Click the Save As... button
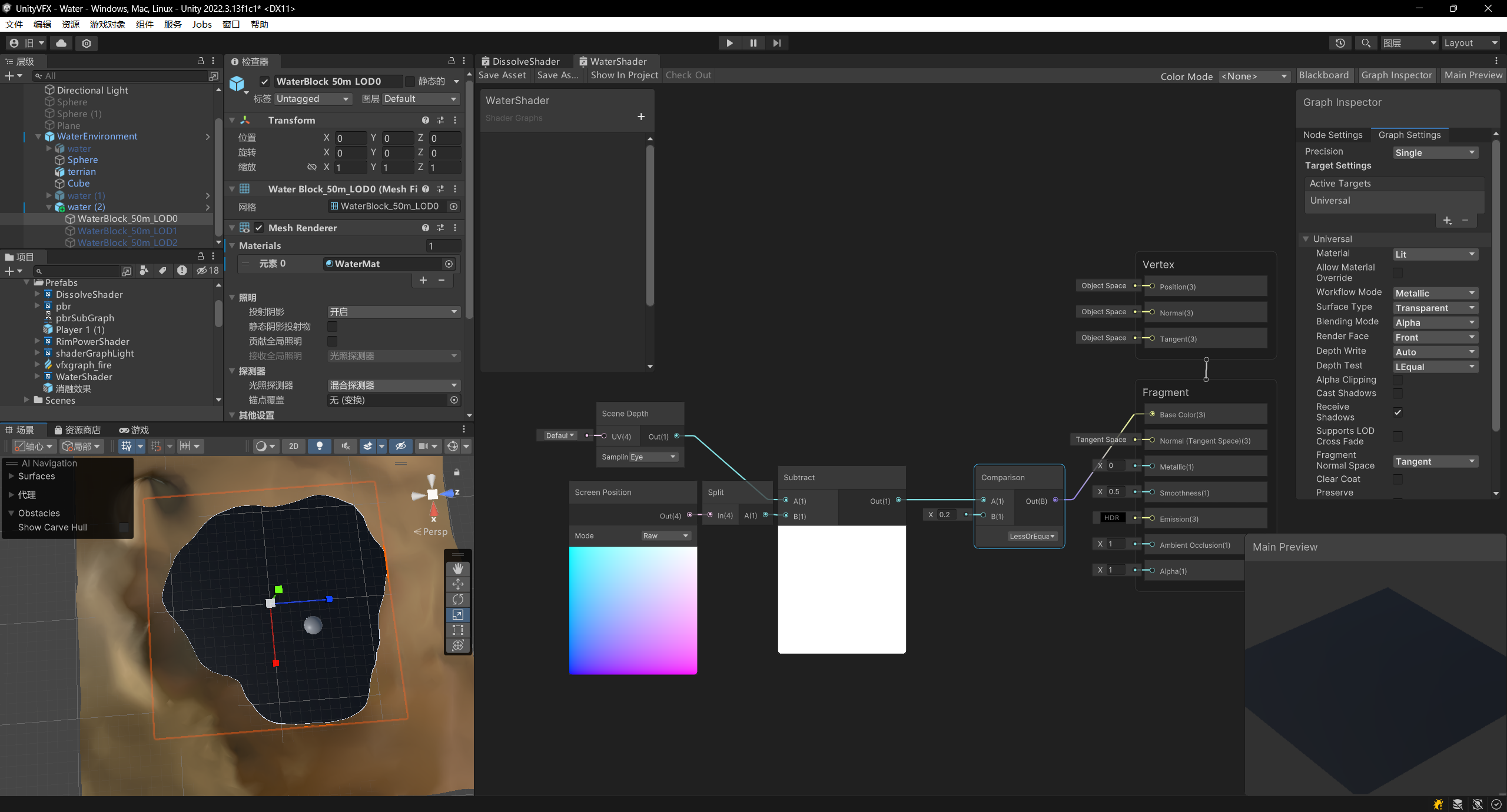The width and height of the screenshot is (1507, 812). click(x=557, y=75)
